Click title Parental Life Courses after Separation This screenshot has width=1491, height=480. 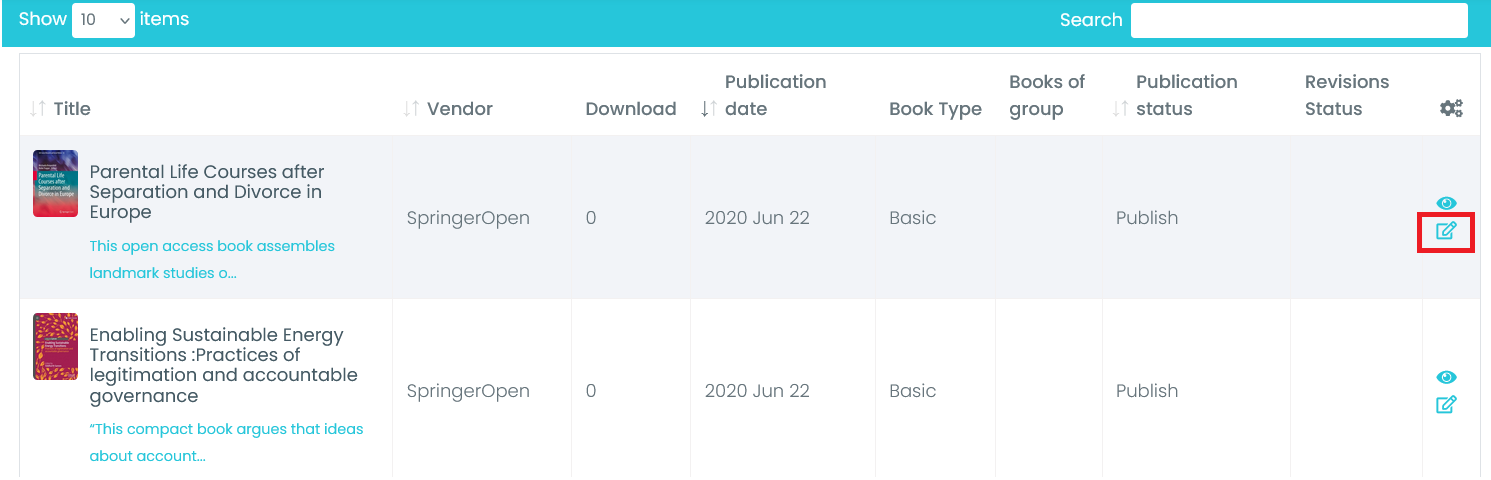207,192
